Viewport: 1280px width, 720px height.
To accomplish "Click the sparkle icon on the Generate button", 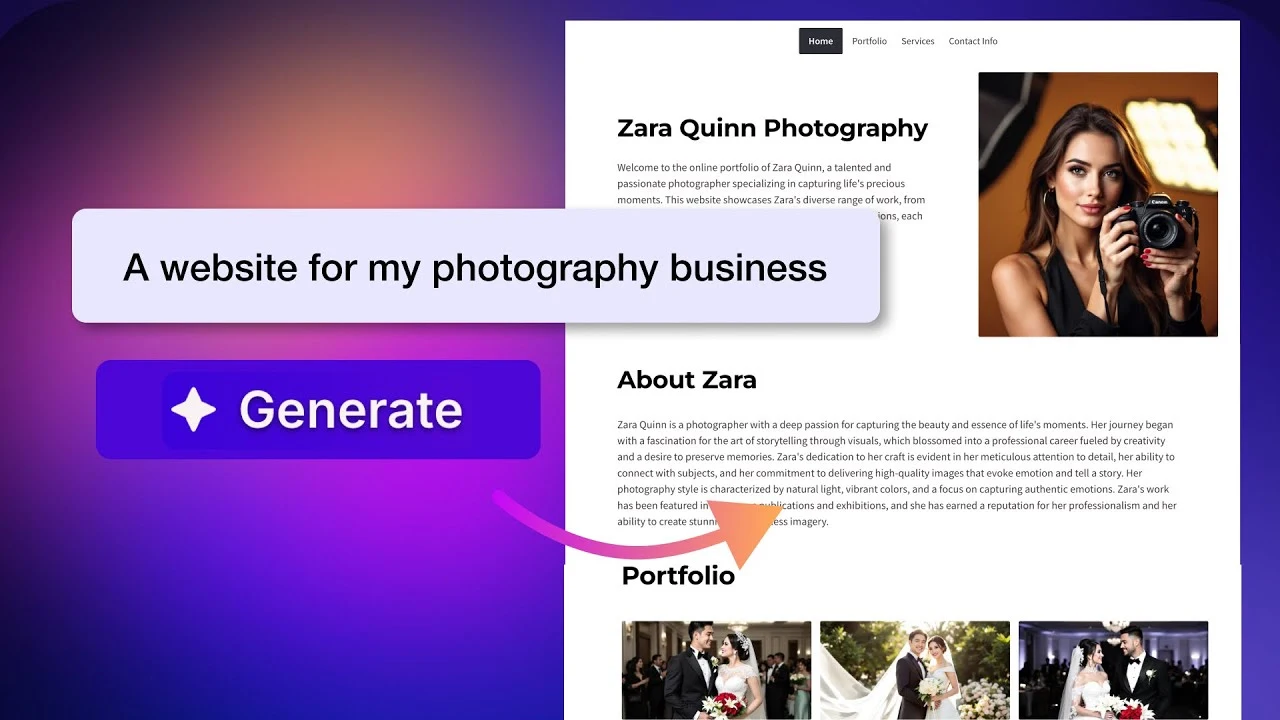I will pyautogui.click(x=193, y=410).
